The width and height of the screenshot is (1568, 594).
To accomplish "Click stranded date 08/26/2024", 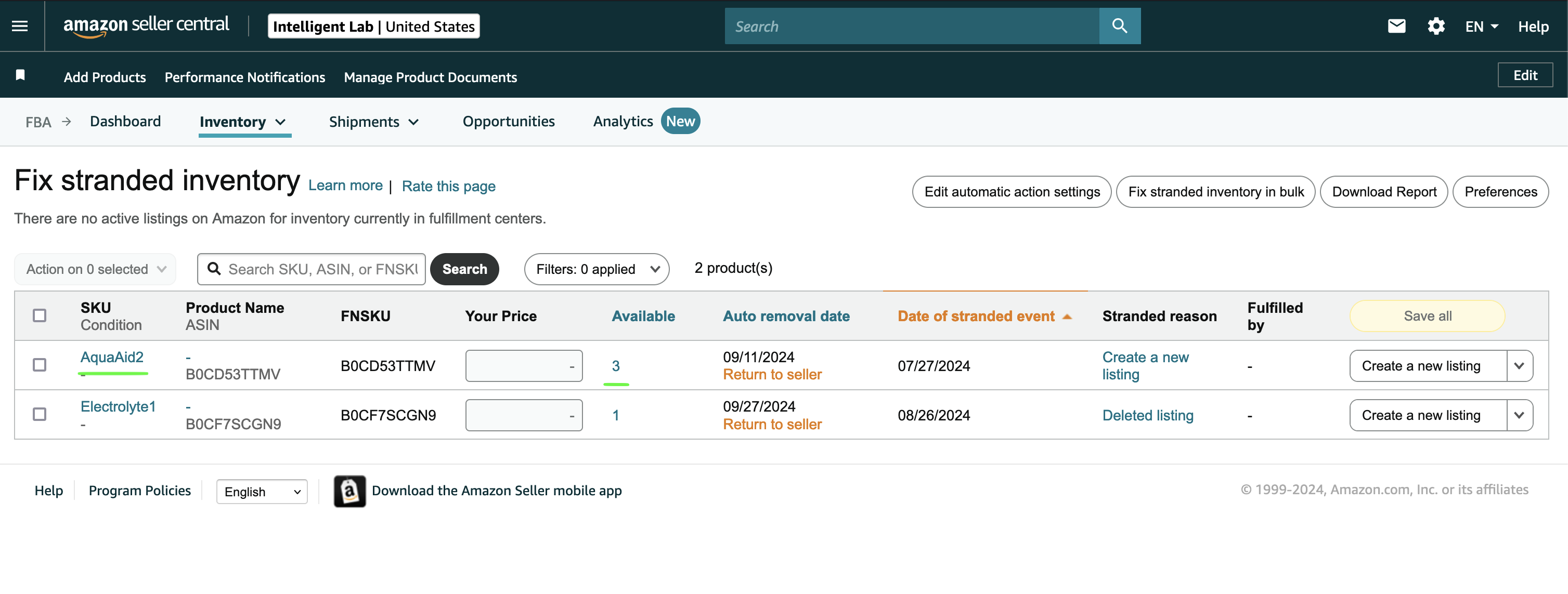I will tap(934, 415).
